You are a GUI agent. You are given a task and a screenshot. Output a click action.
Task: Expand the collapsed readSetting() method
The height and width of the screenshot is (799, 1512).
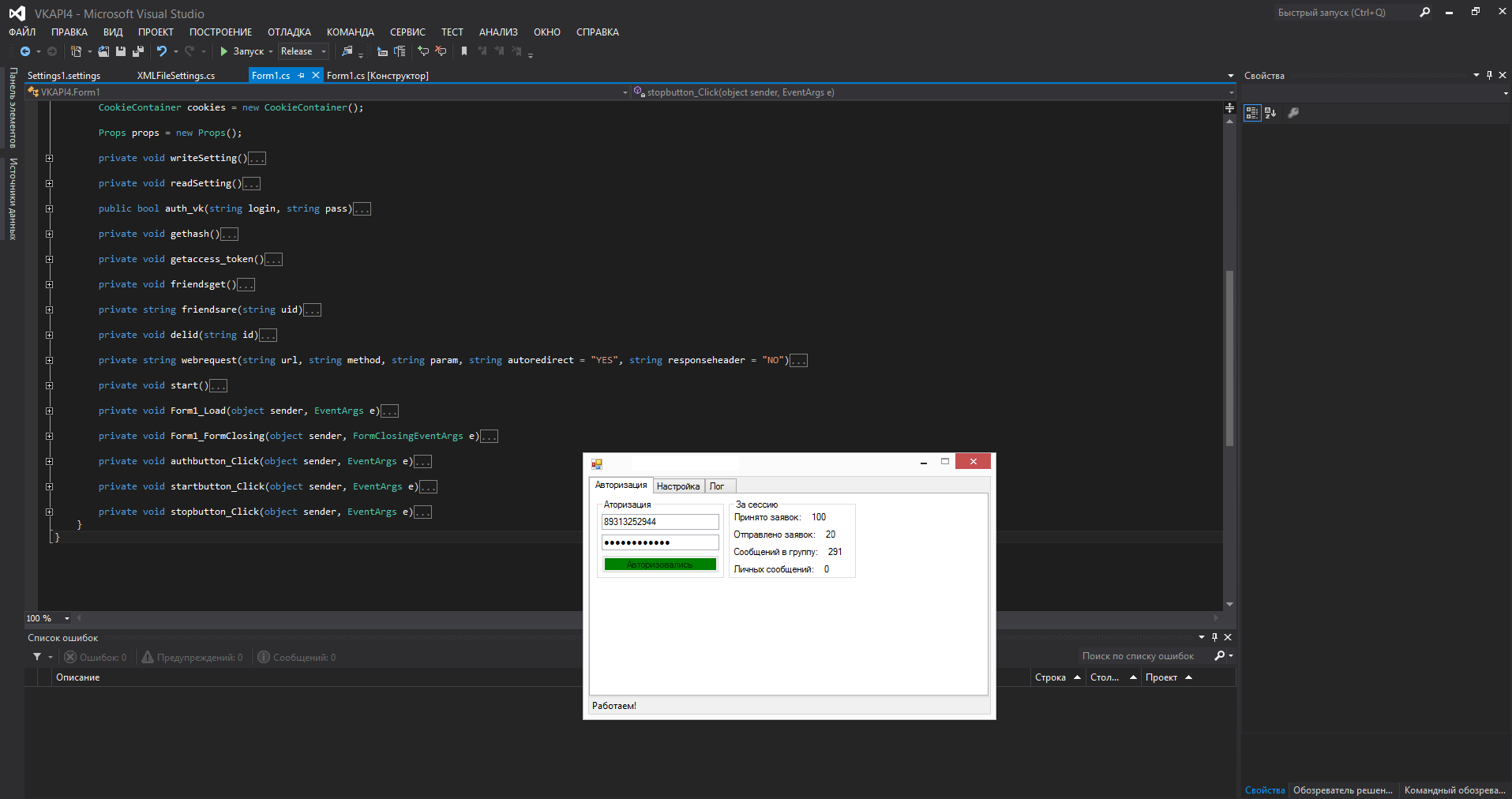point(49,184)
